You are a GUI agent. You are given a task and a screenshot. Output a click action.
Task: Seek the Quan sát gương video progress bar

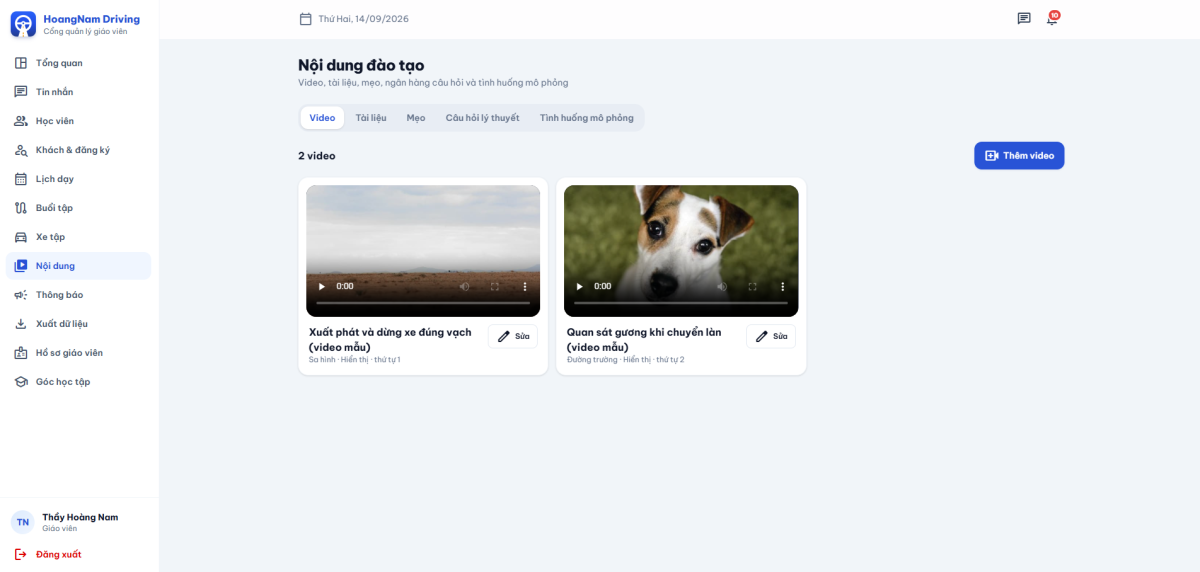[x=681, y=303]
